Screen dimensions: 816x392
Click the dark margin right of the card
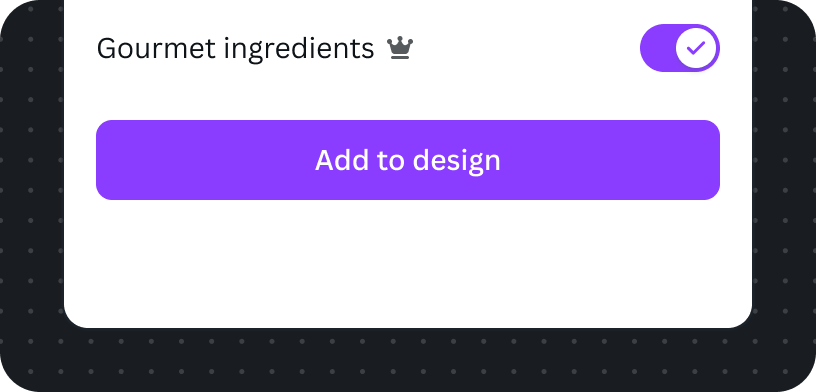point(784,182)
